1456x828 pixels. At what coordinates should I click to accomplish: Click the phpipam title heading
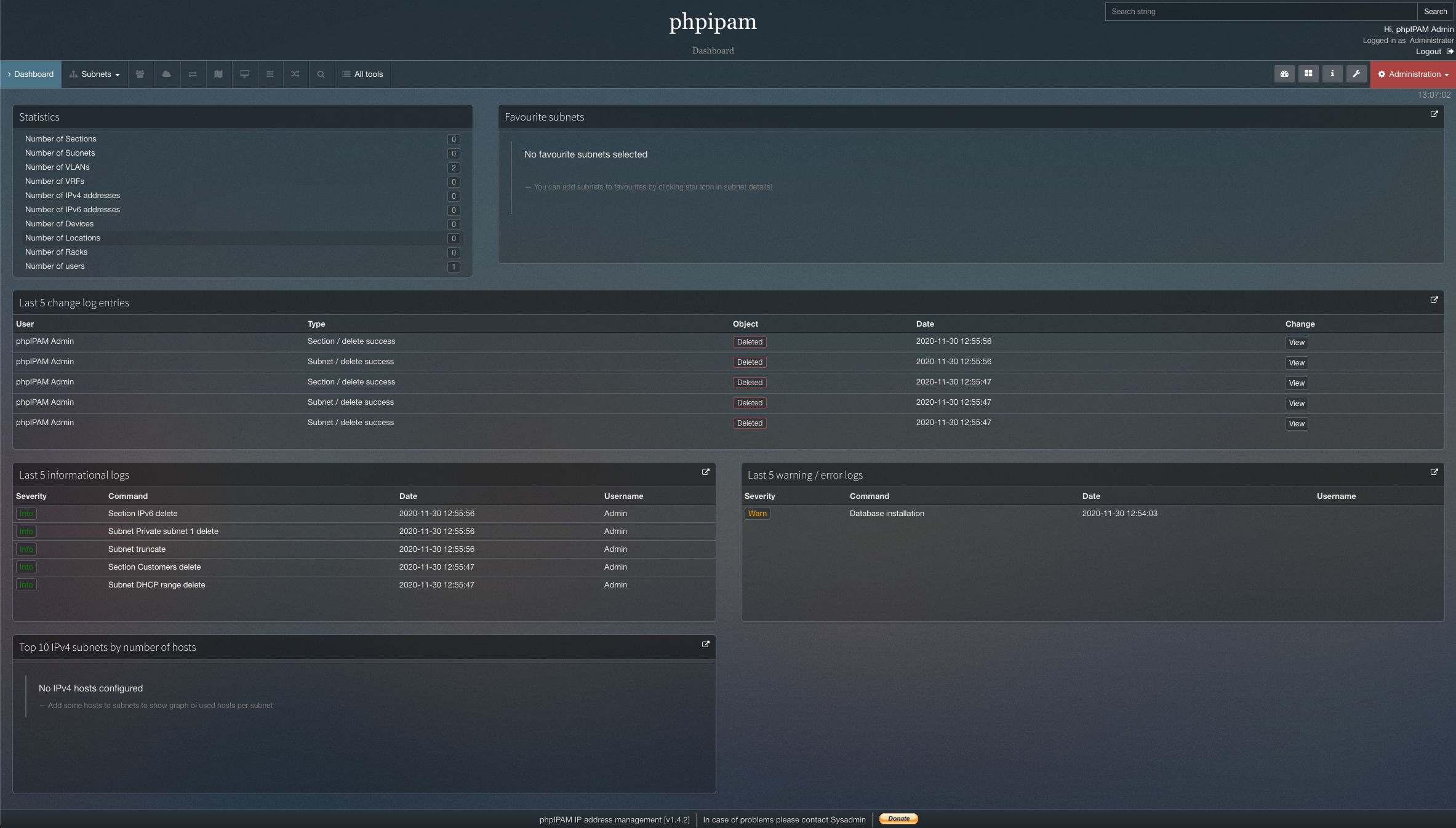[x=713, y=22]
